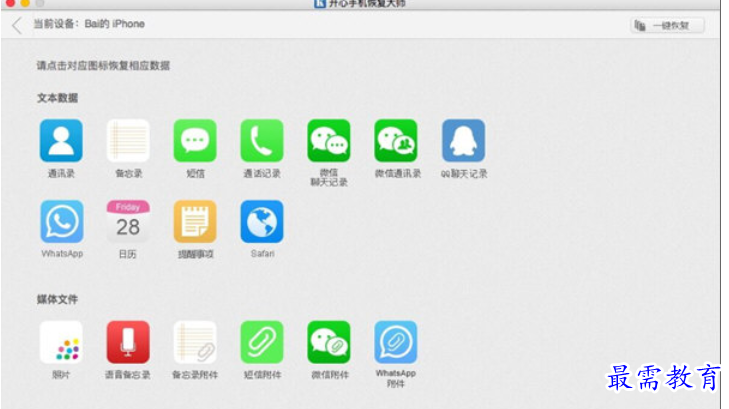
Task: Click the 媒体文件 section heading
Action: click(57, 299)
